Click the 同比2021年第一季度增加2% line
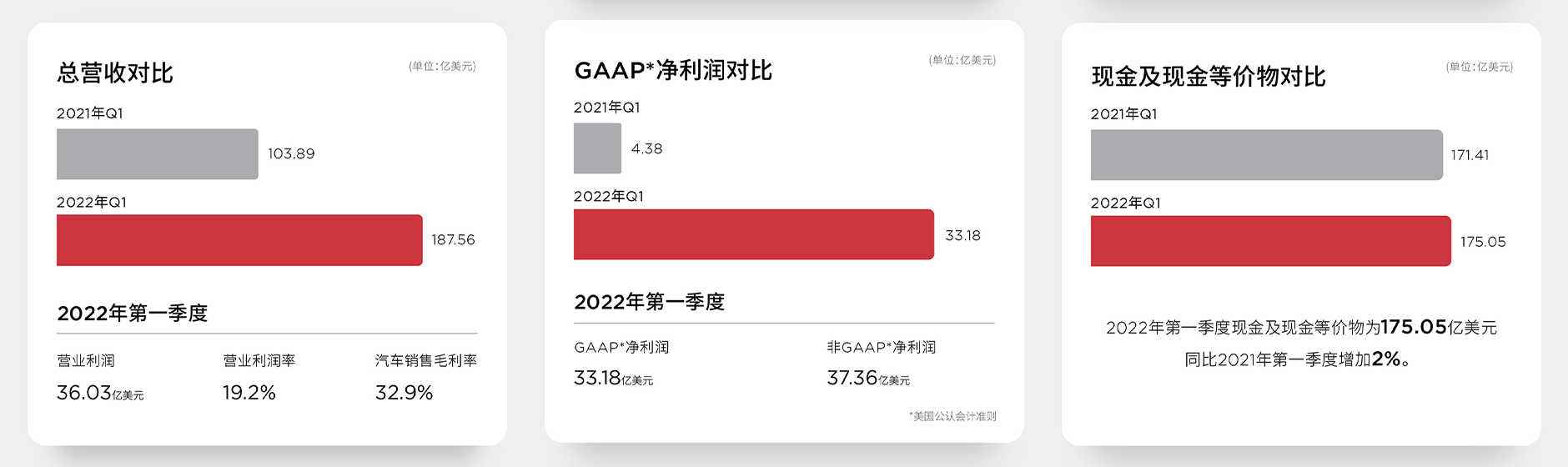 (x=1299, y=359)
